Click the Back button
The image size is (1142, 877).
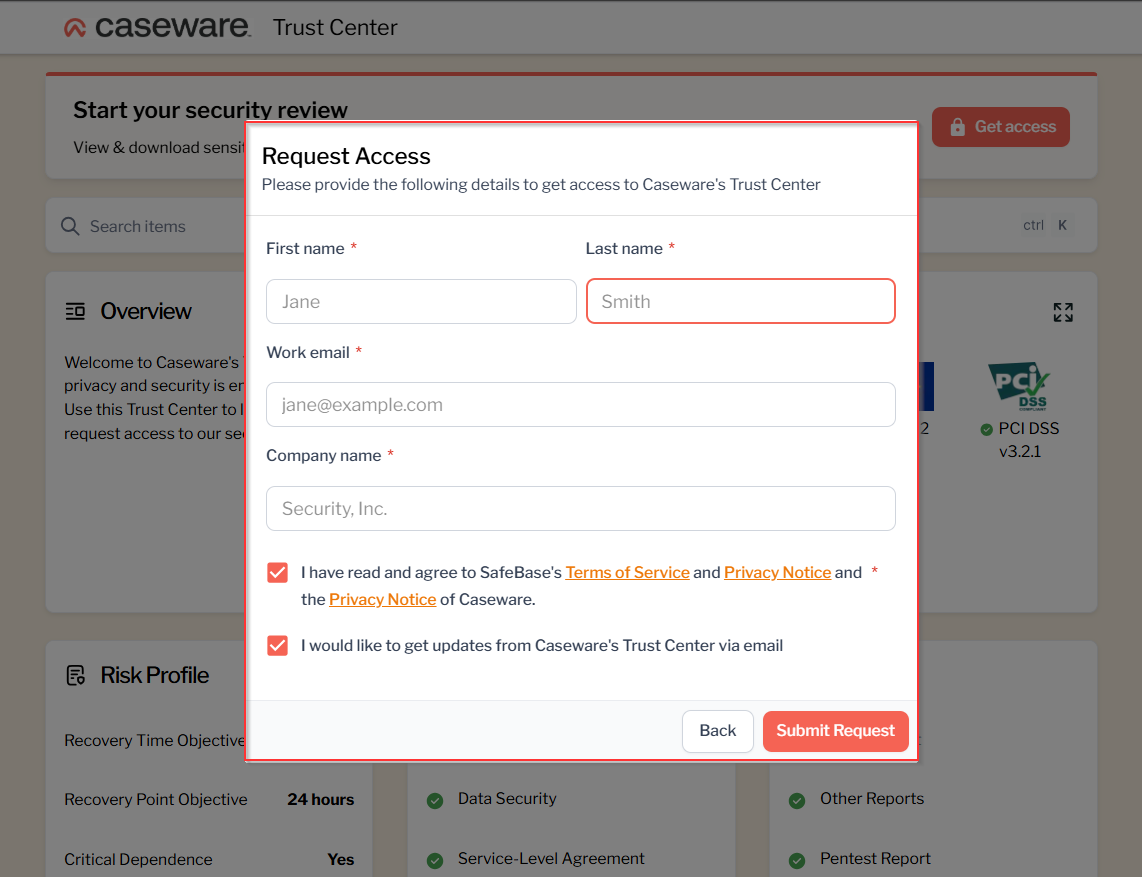pos(717,731)
